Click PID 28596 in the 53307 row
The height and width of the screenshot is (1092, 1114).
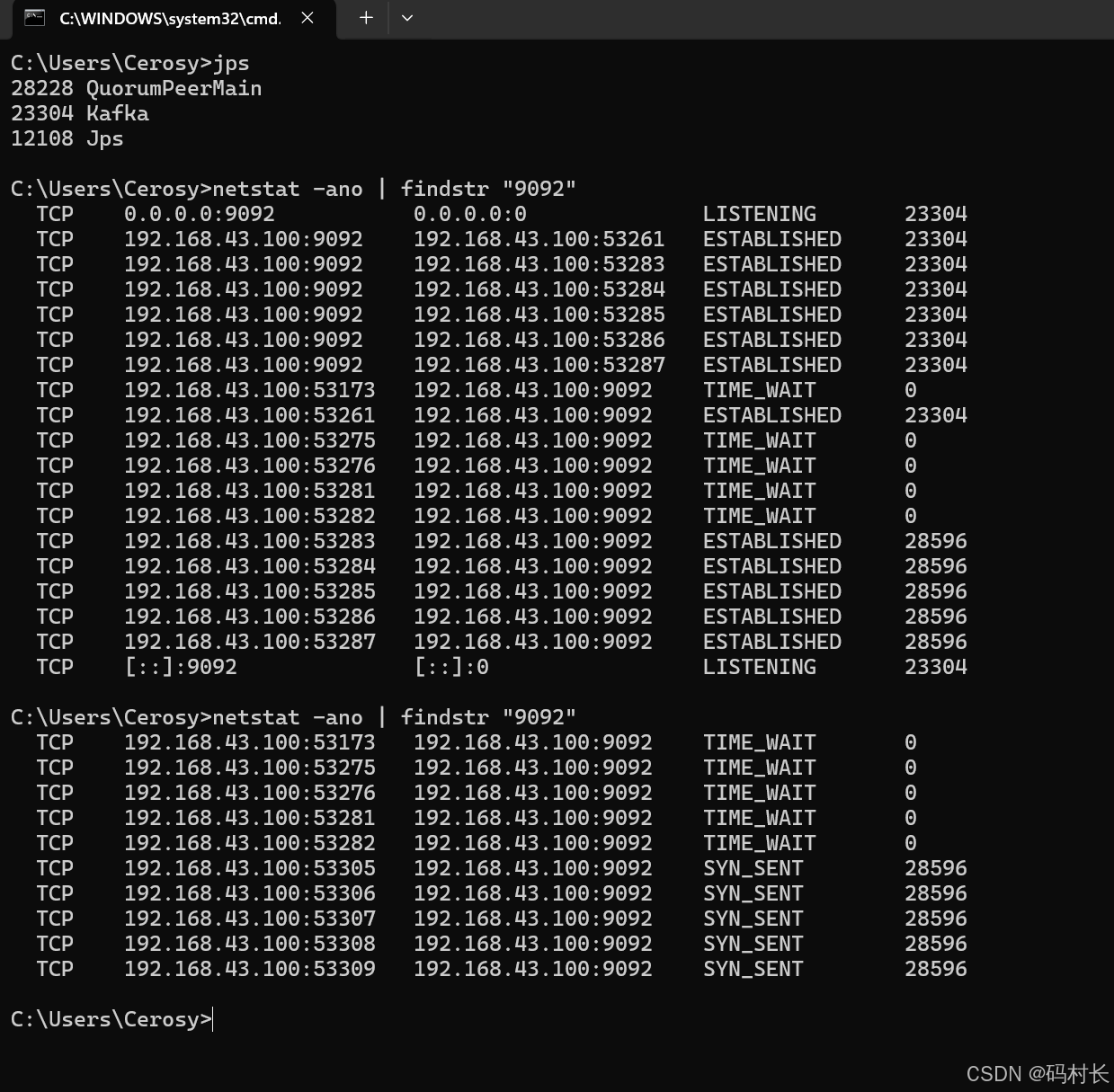pyautogui.click(x=936, y=919)
